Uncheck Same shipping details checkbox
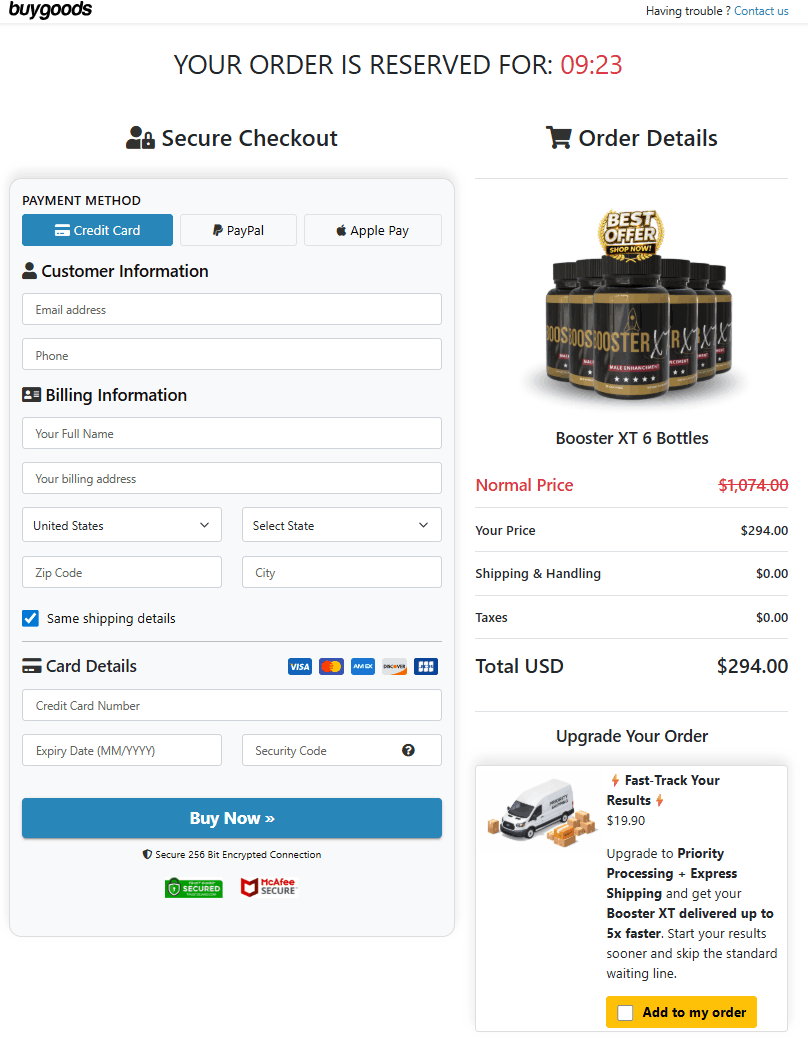 click(x=31, y=618)
